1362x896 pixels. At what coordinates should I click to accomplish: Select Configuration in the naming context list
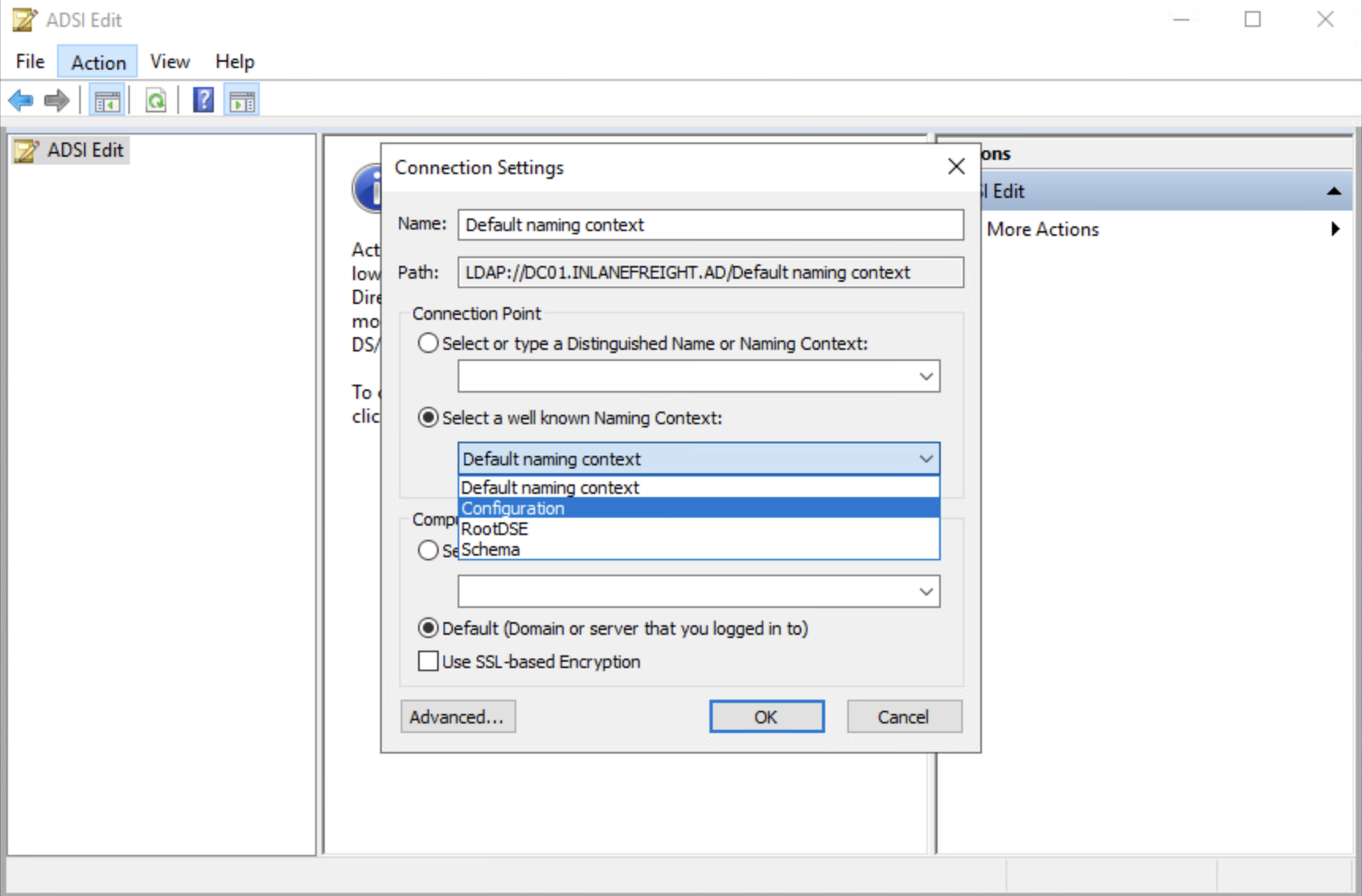[513, 508]
